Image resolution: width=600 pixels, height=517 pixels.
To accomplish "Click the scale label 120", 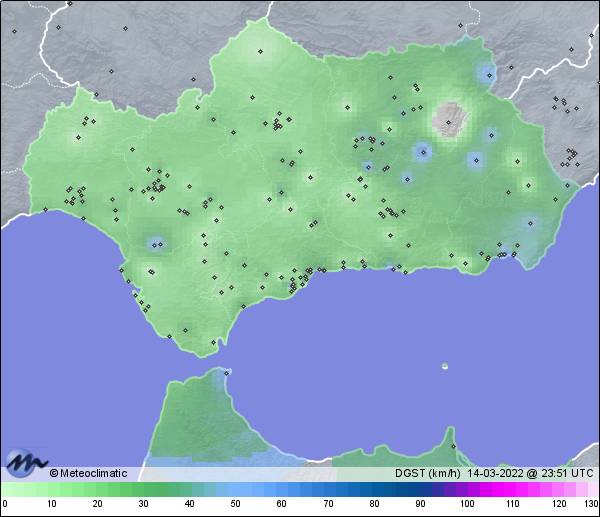I will point(559,504).
